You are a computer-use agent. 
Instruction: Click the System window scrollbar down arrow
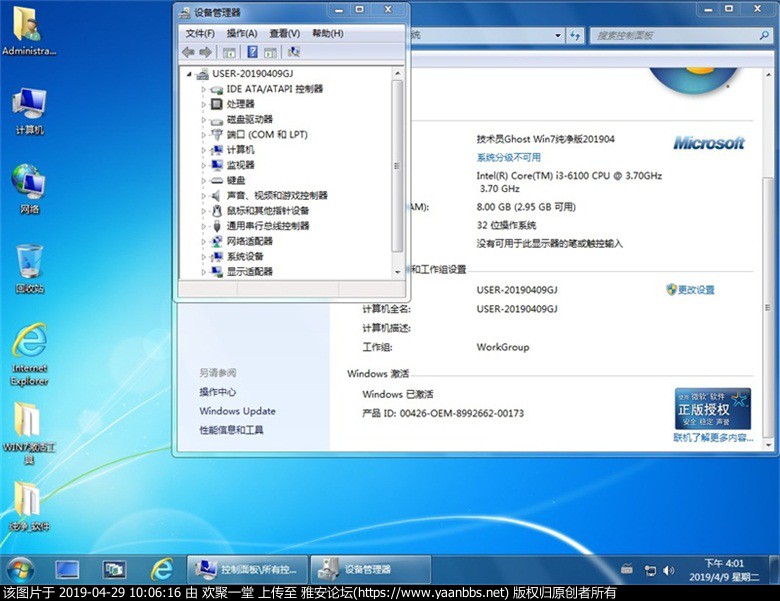pos(769,445)
